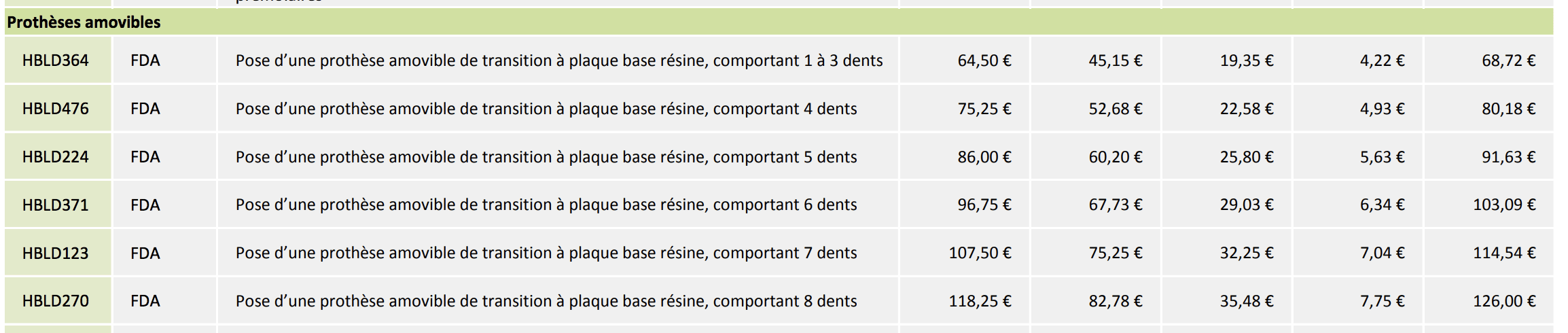1568x333 pixels.
Task: Select the 52,68 € amount
Action: [1116, 109]
